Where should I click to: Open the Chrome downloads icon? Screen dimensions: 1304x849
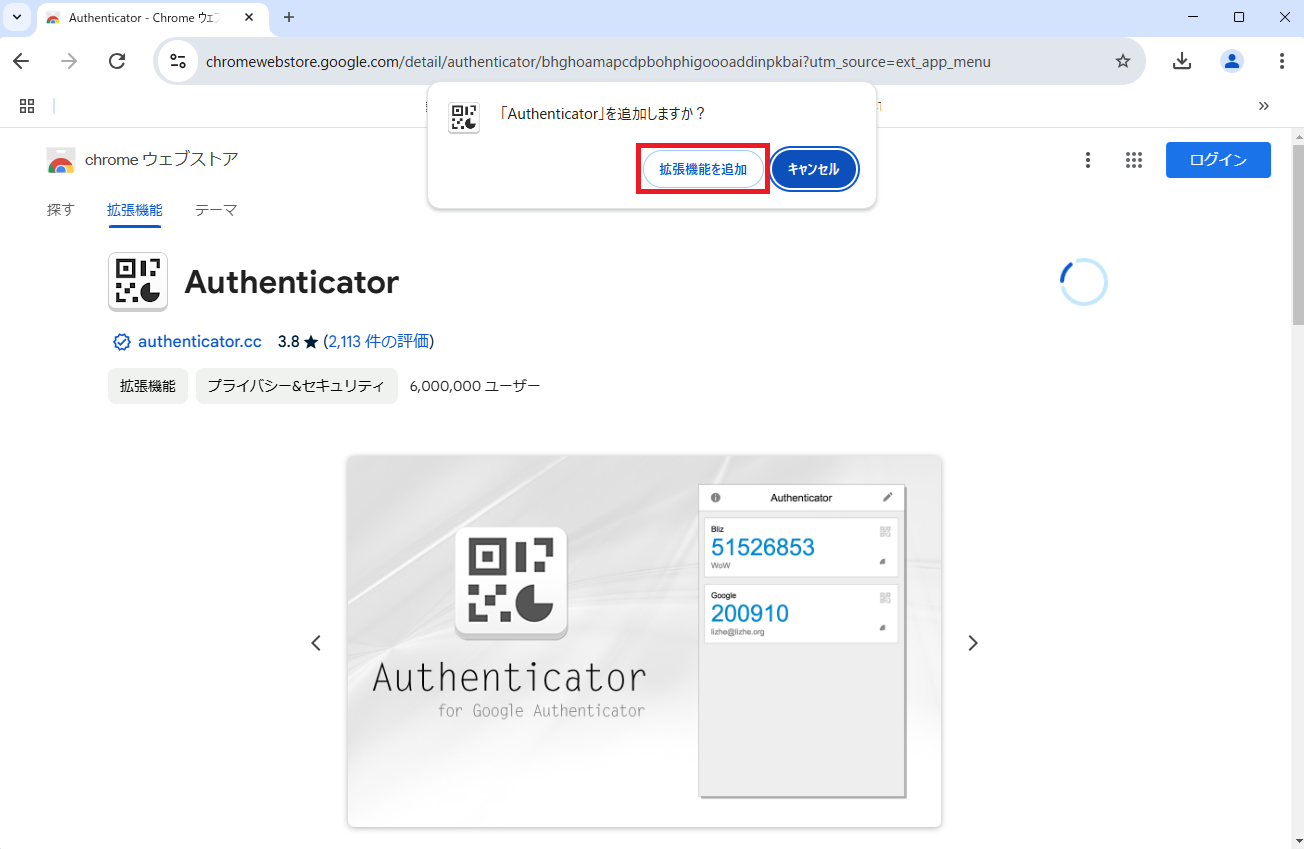(x=1181, y=61)
